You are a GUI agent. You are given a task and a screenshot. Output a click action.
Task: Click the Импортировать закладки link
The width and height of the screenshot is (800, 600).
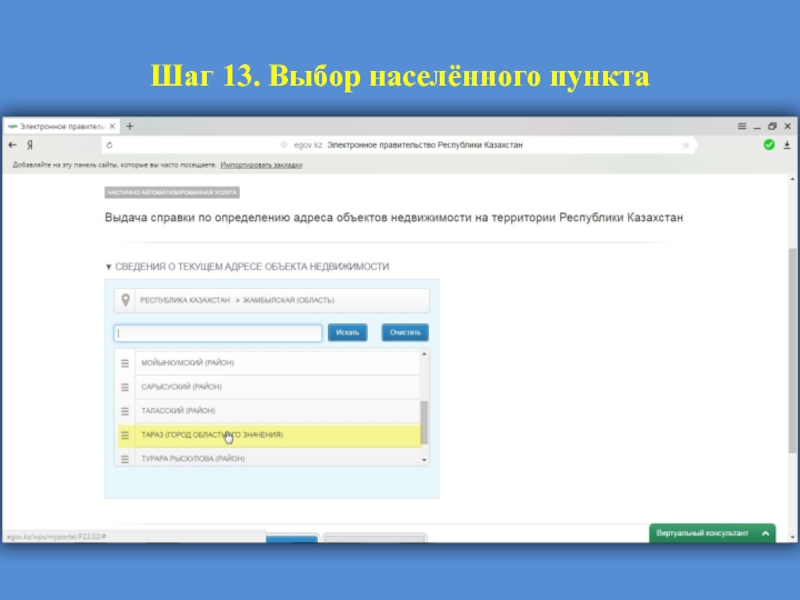pyautogui.click(x=261, y=165)
